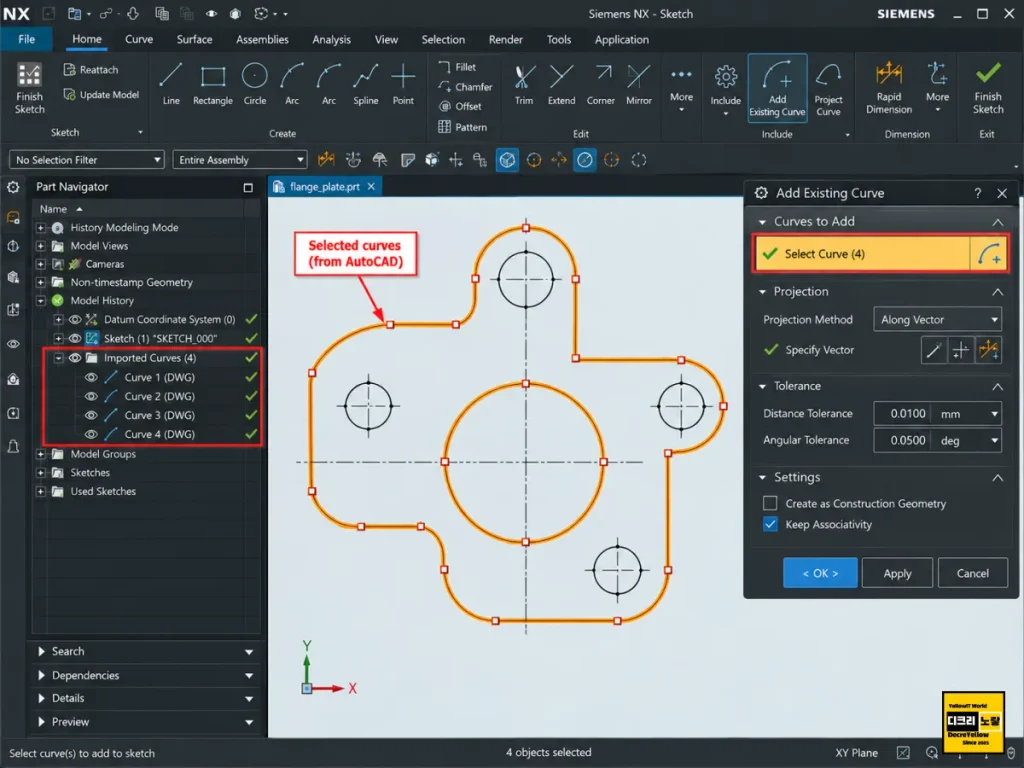Select the Line sketch tool
The height and width of the screenshot is (768, 1024).
[x=170, y=84]
